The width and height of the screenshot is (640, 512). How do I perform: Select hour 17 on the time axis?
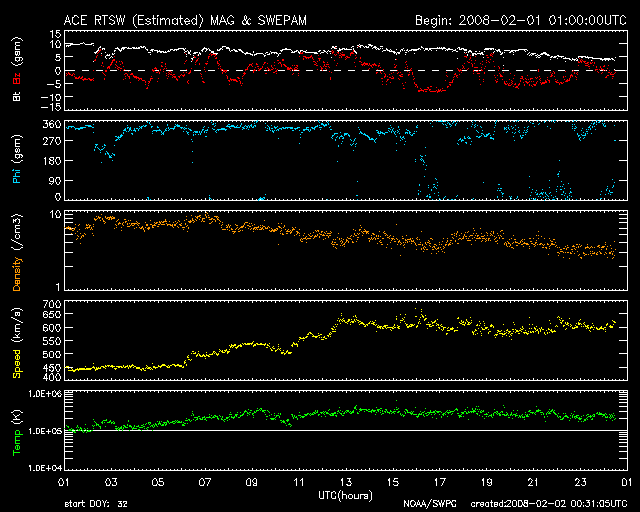click(x=438, y=482)
